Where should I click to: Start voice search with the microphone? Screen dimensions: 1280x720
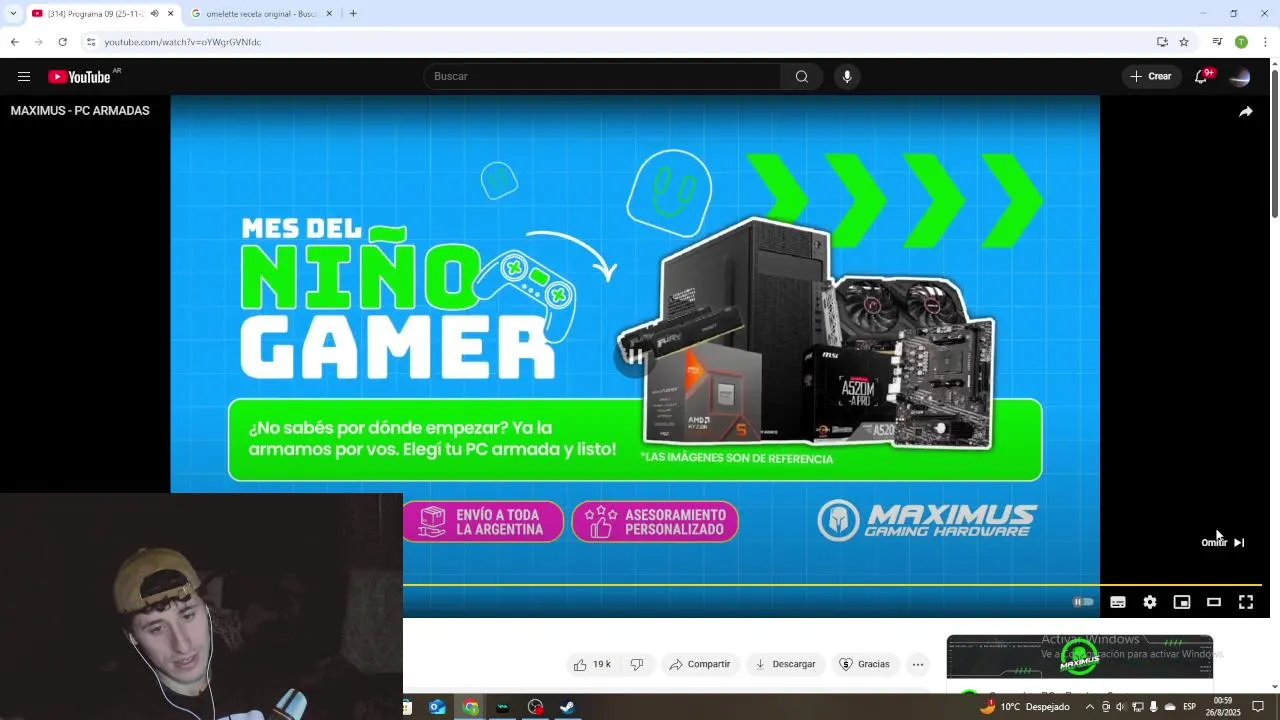tap(847, 77)
